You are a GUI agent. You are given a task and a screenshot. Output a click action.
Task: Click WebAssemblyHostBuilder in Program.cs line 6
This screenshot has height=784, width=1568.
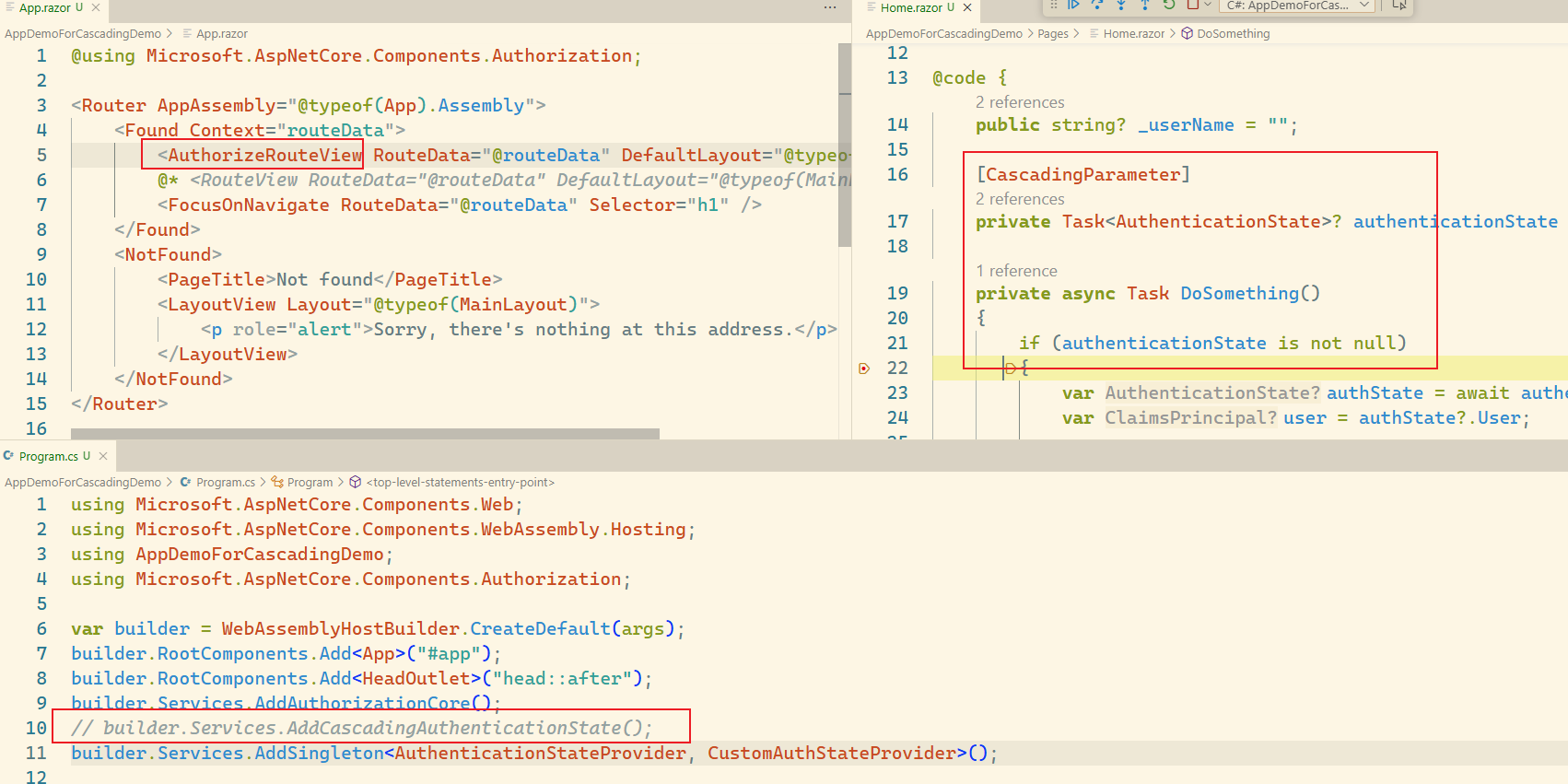pos(340,628)
